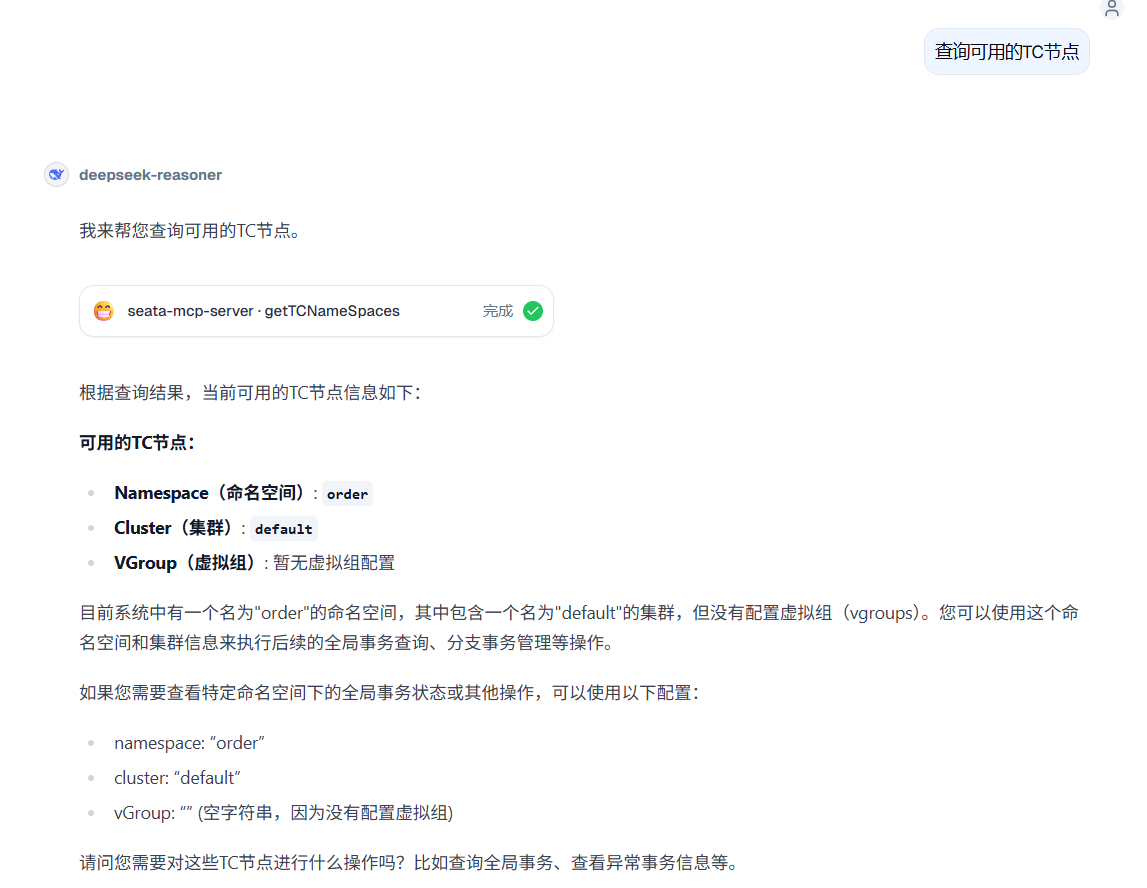Click the Cluster（集群）bold label

tap(176, 528)
